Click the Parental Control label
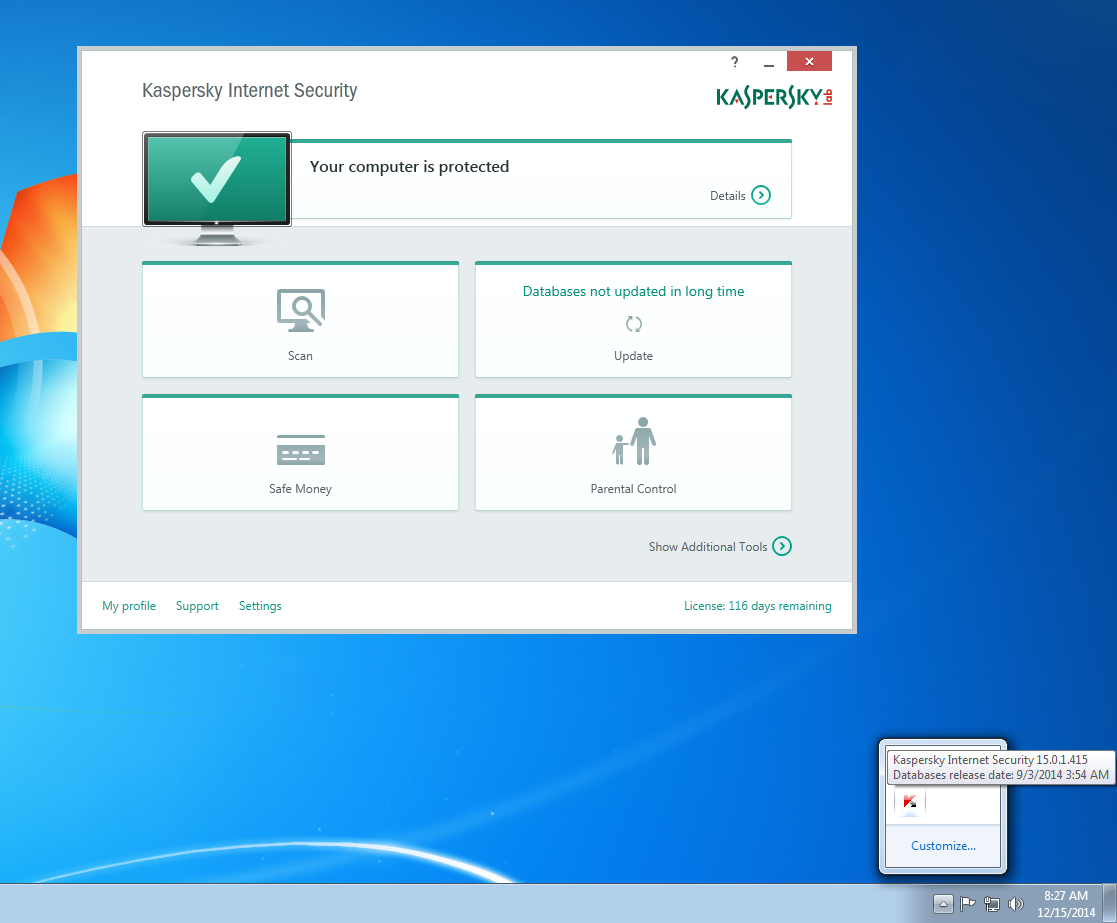Viewport: 1117px width, 923px height. pos(633,489)
